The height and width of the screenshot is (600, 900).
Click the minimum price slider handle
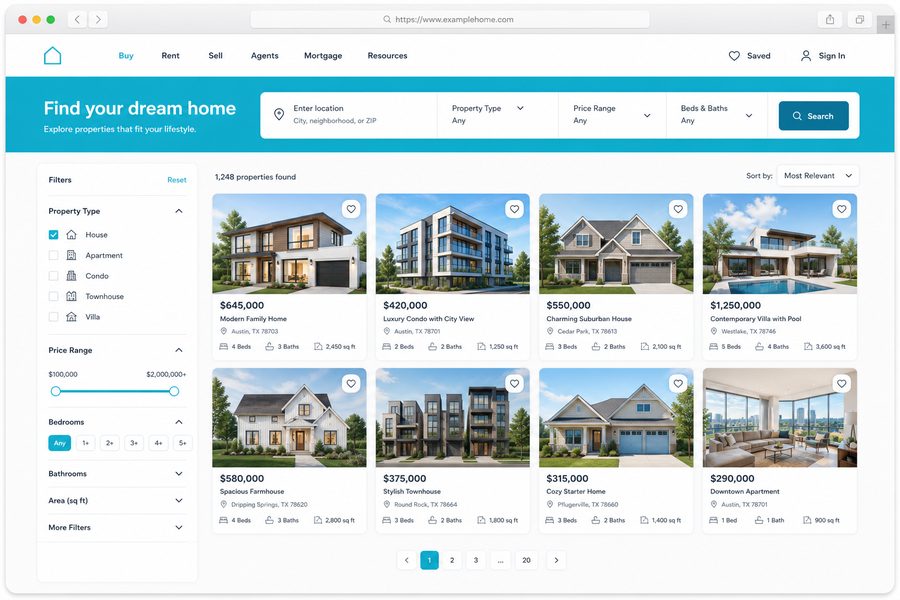tap(56, 392)
